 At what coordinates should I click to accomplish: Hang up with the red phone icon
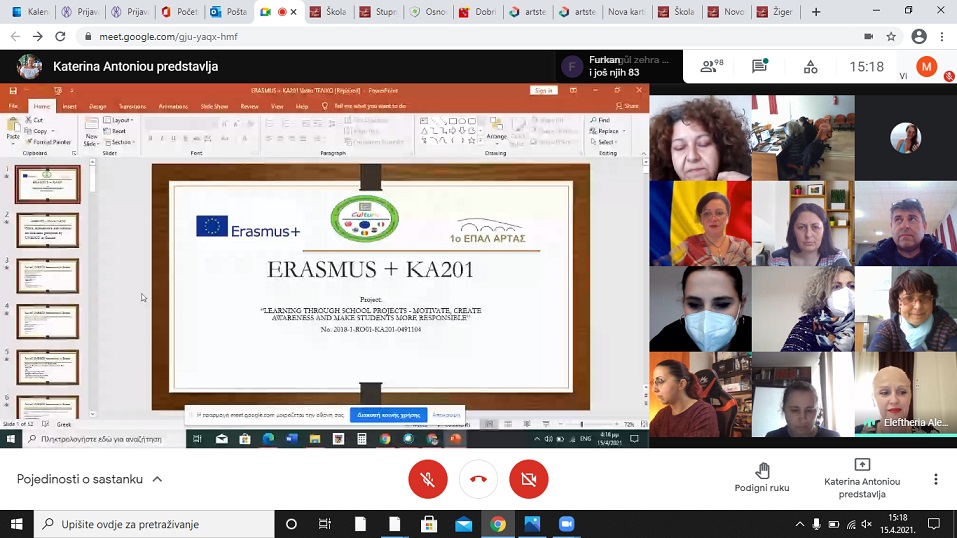coord(478,479)
